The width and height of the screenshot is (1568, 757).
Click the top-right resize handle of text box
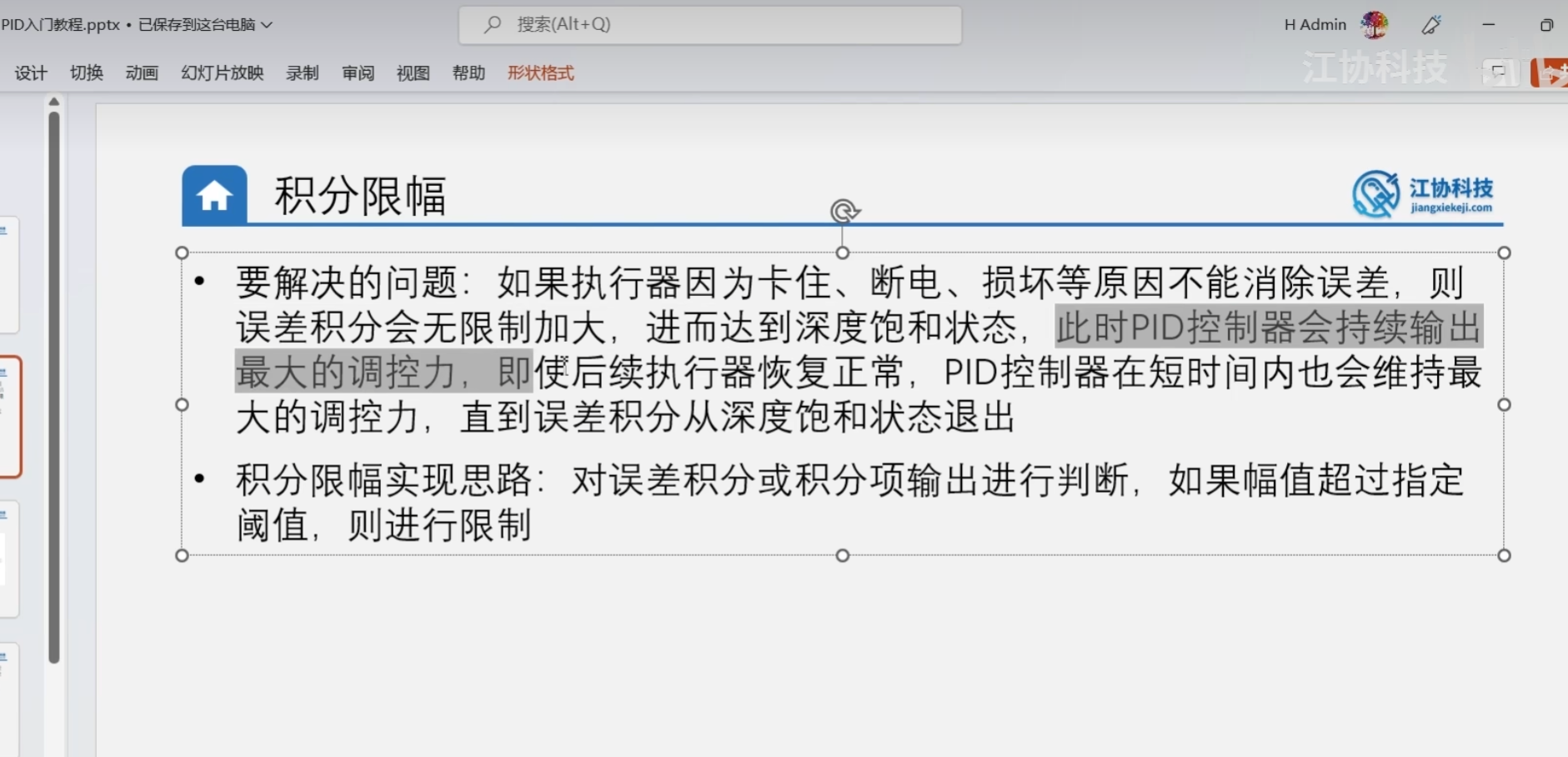pos(1505,253)
